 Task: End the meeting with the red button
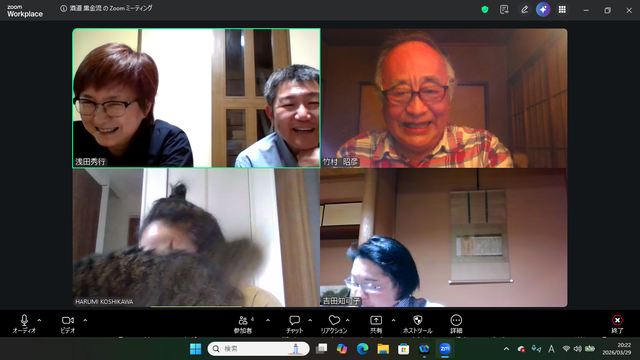click(x=617, y=324)
